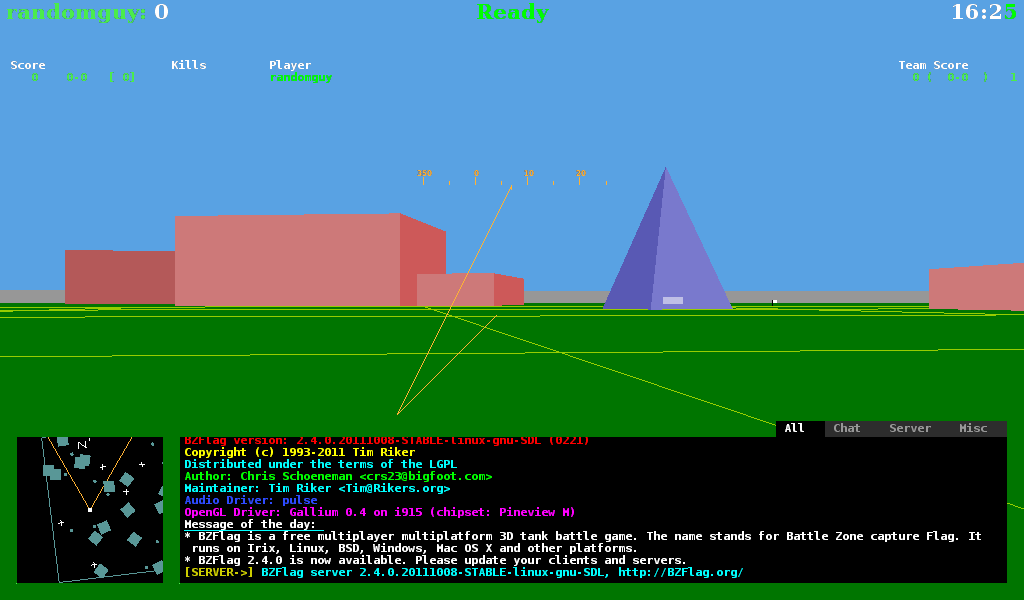Click the BZFlag.org link in the server message
Image resolution: width=1024 pixels, height=600 pixels.
680,572
